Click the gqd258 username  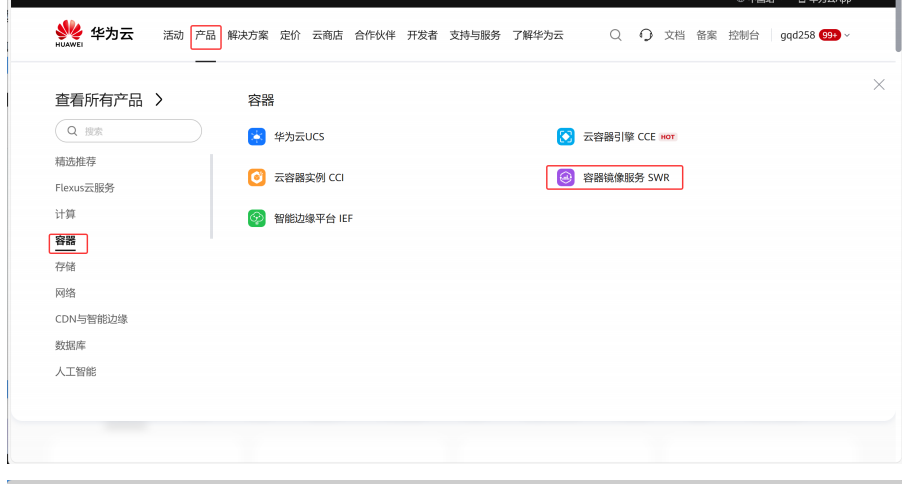[x=797, y=35]
